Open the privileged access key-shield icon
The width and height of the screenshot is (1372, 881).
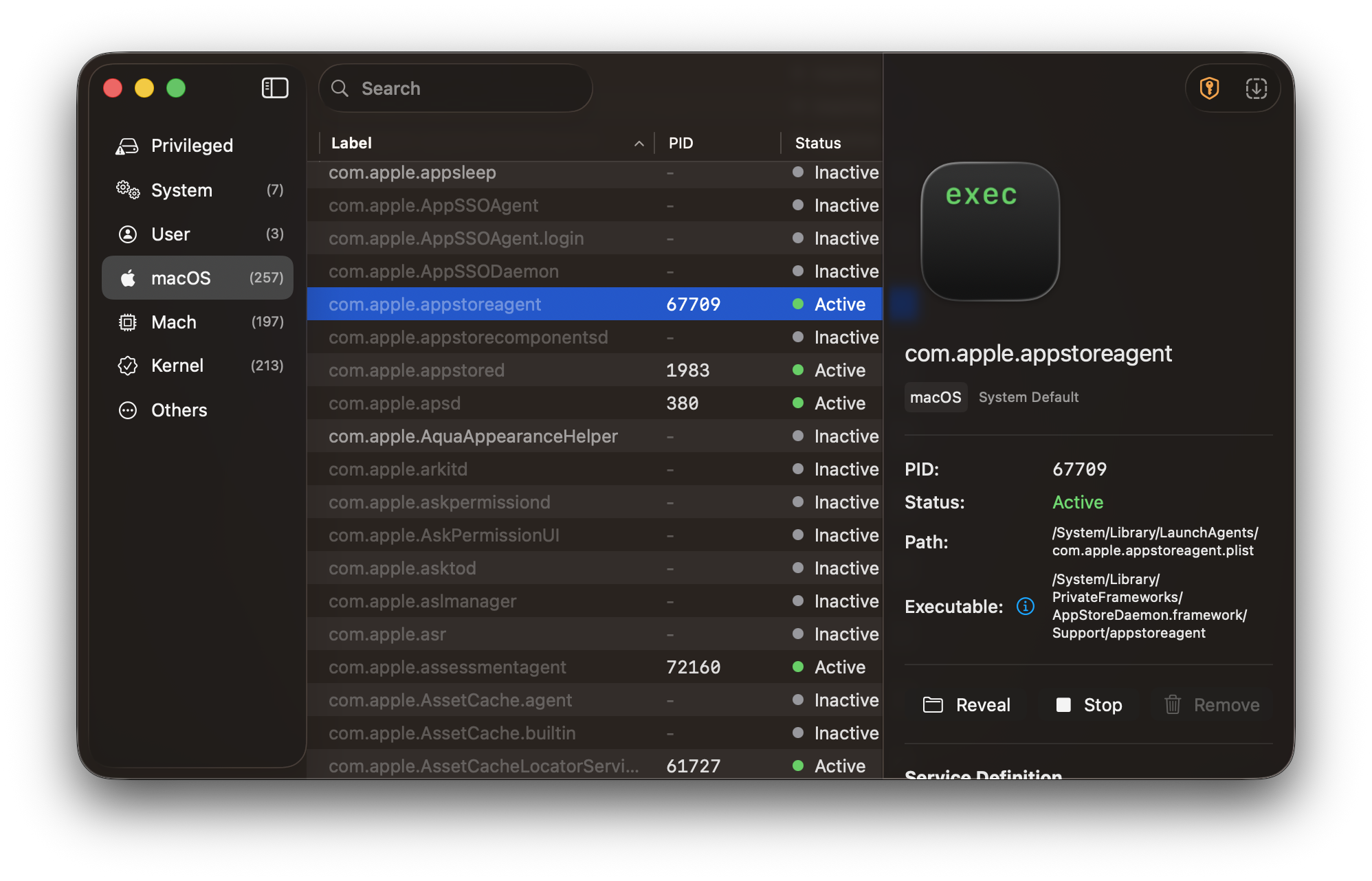coord(1209,88)
